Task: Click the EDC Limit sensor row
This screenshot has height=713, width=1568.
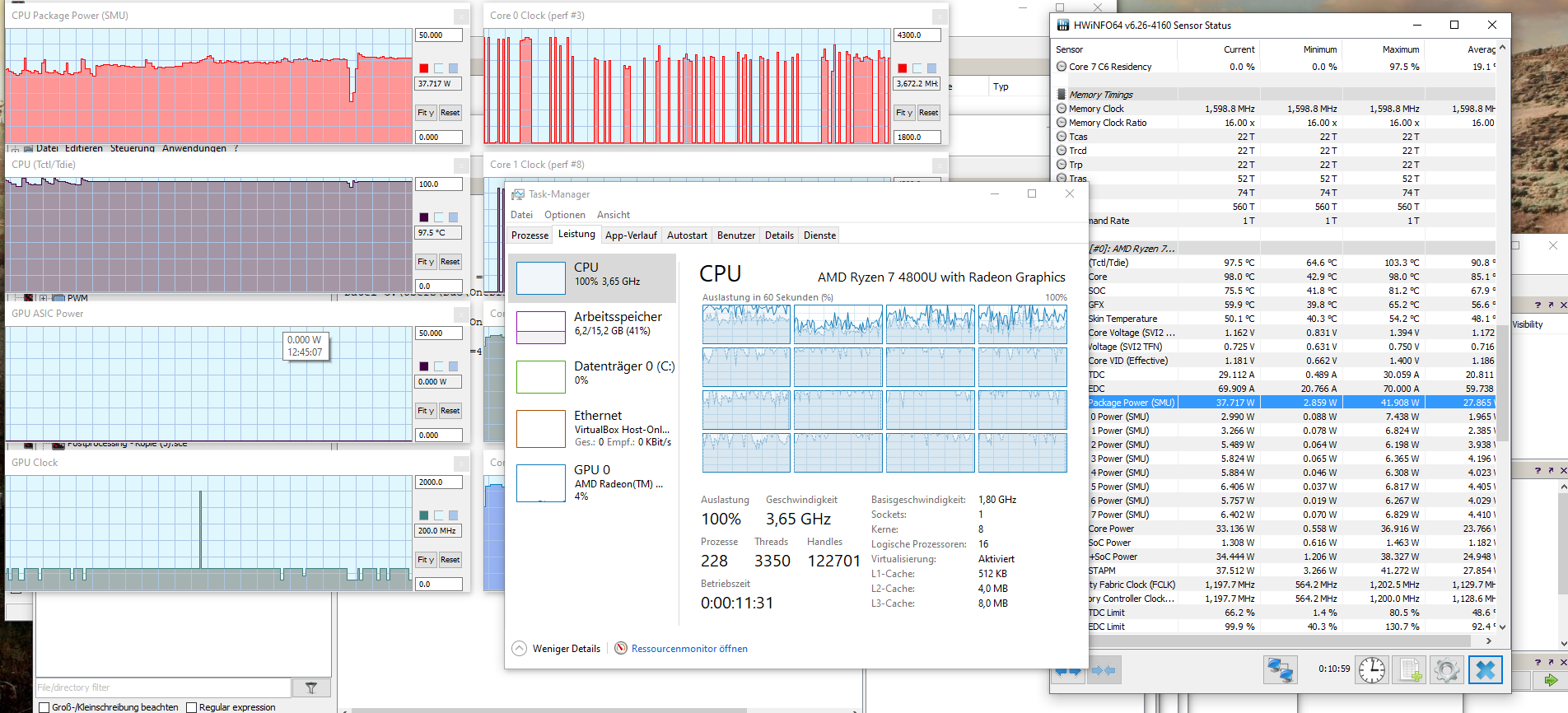Action: point(1291,627)
